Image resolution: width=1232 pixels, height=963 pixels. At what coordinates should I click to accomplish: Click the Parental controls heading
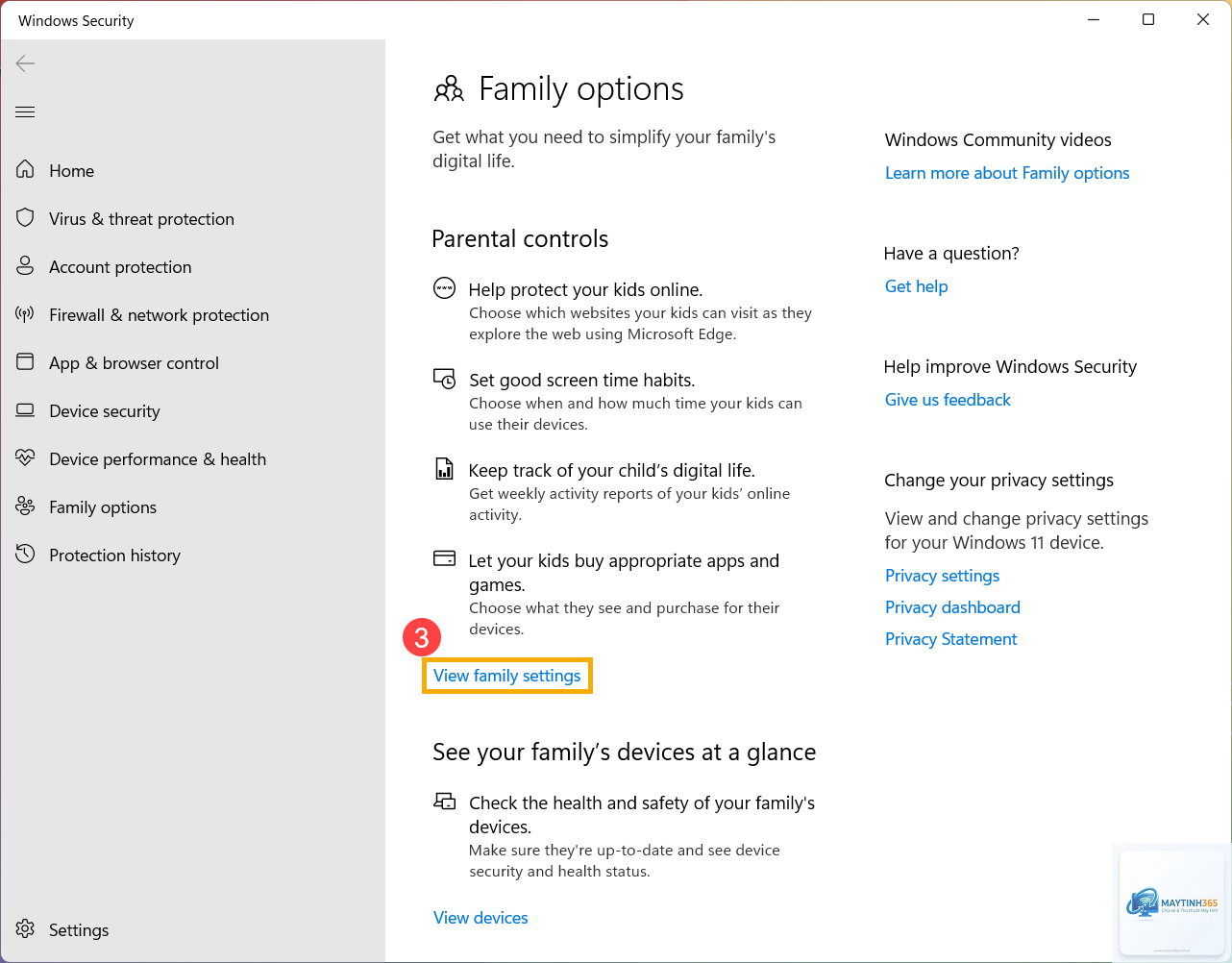[x=520, y=239]
